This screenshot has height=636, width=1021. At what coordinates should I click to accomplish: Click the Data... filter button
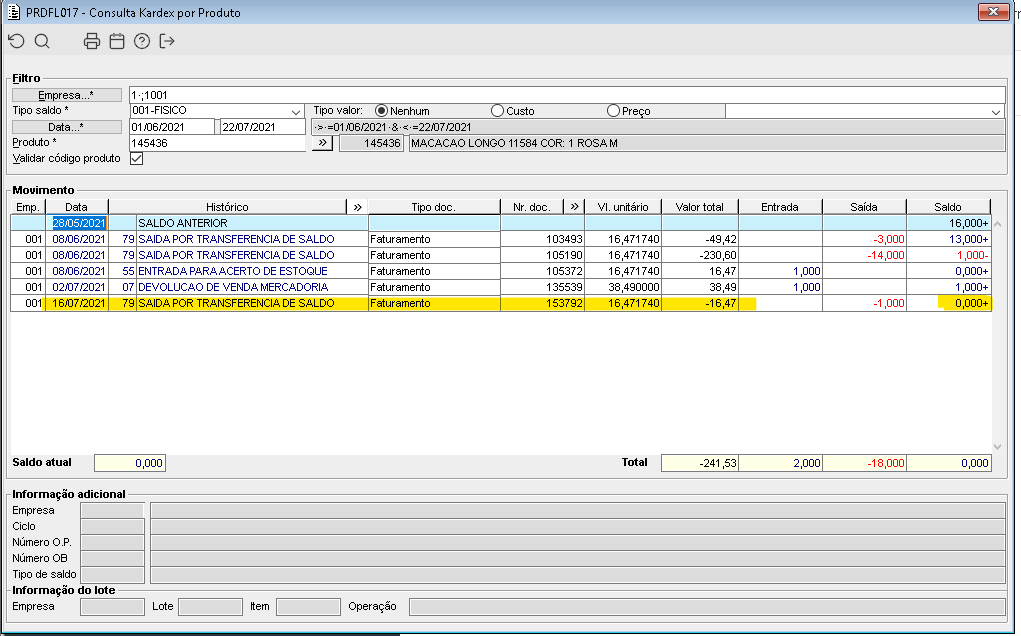[66, 127]
